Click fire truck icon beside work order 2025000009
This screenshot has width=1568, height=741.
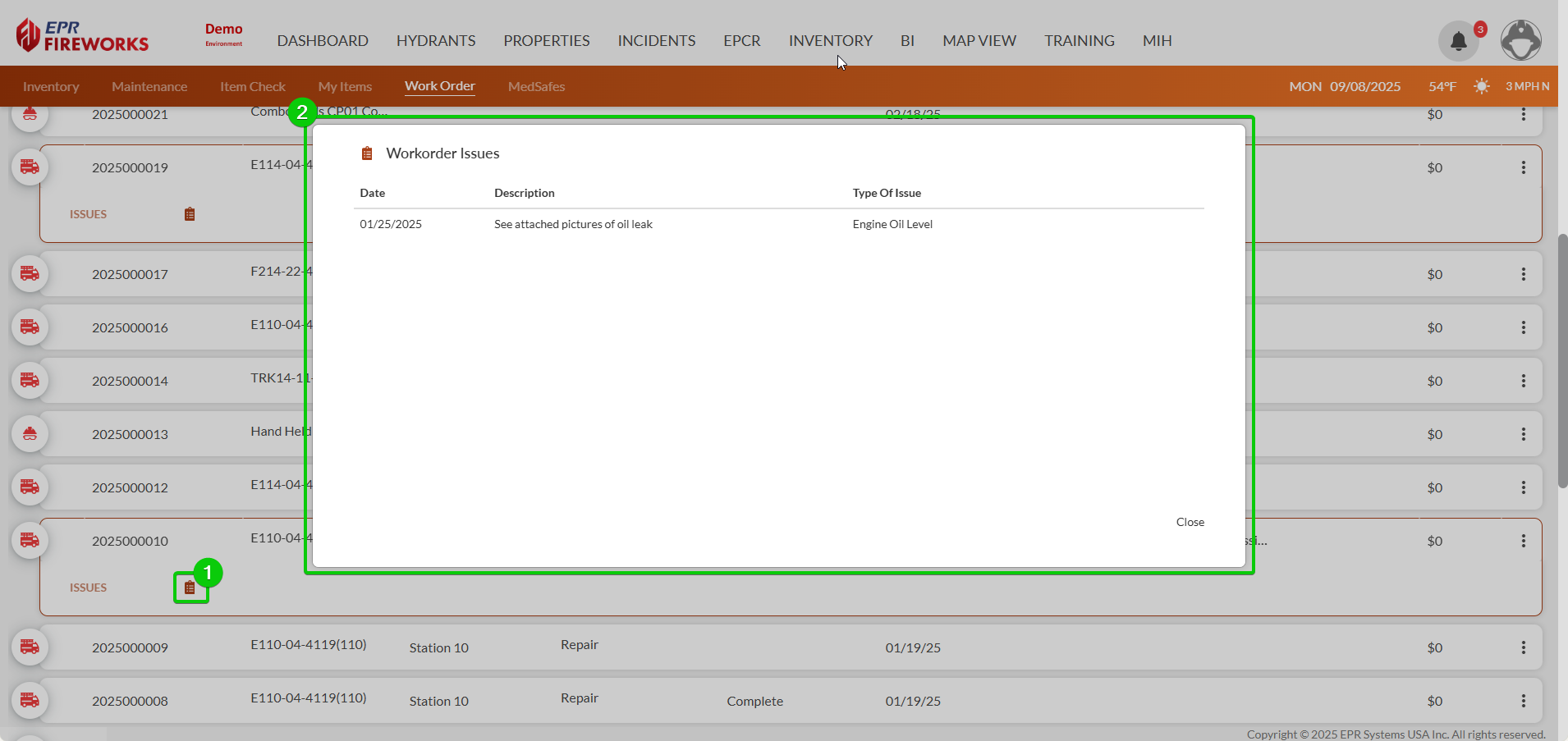pos(30,647)
